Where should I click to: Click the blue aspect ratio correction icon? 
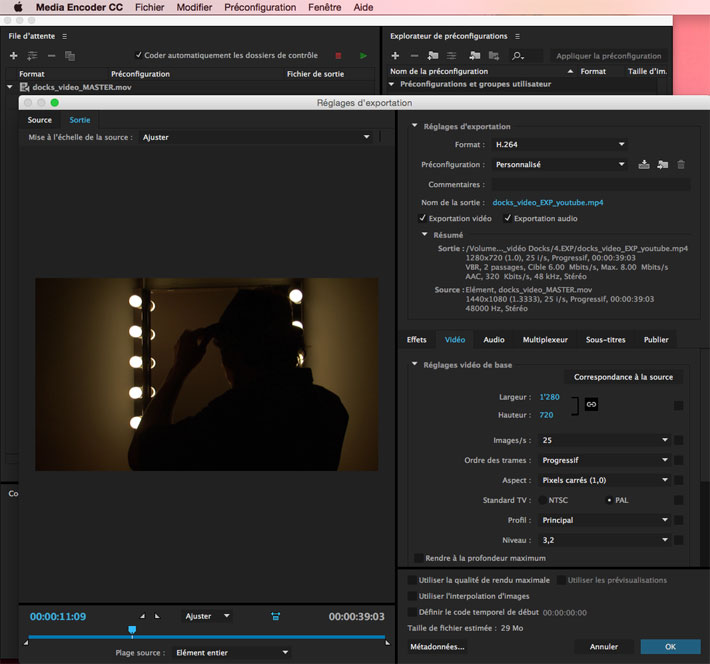(275, 616)
